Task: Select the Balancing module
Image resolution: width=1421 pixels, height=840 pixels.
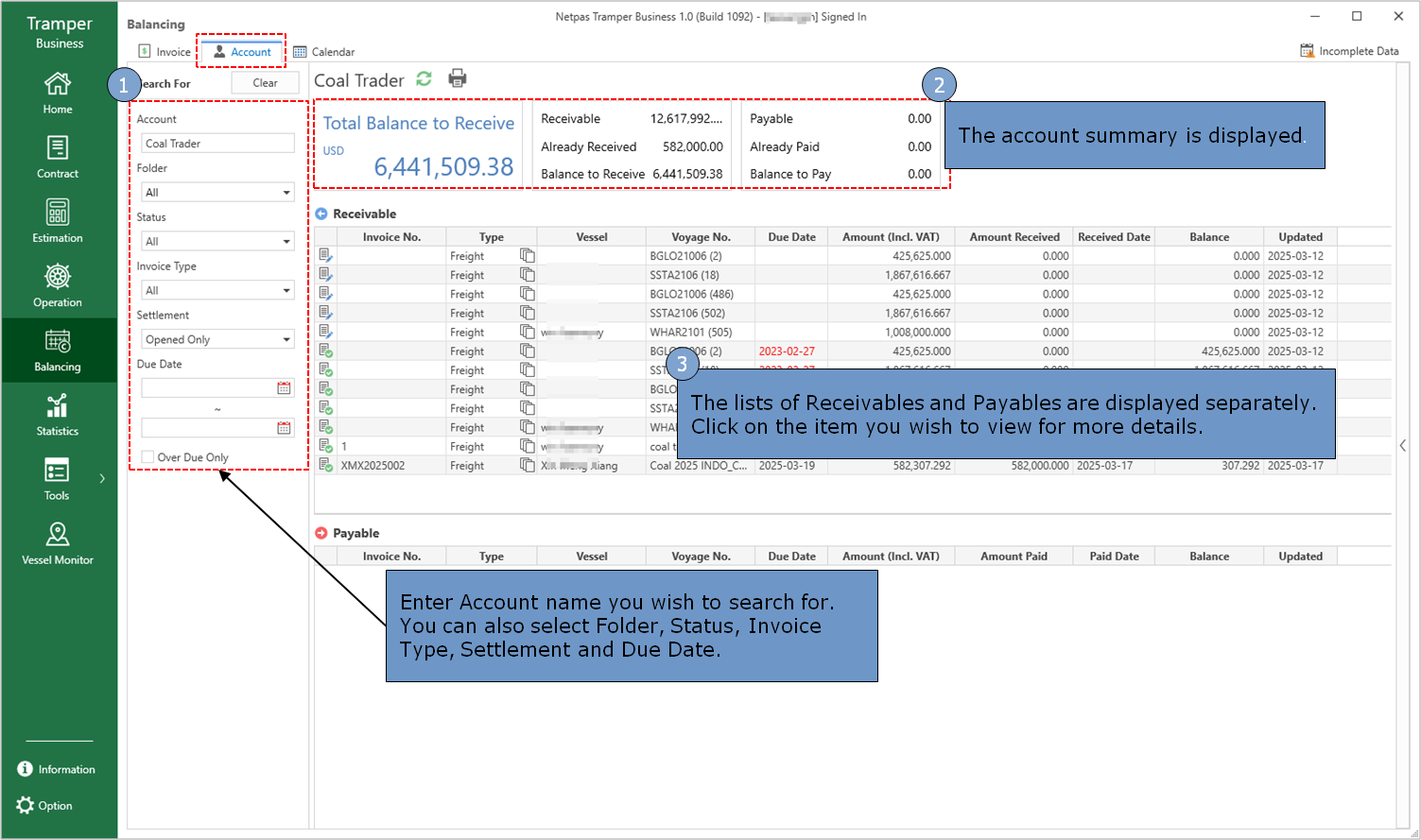Action: (x=58, y=351)
